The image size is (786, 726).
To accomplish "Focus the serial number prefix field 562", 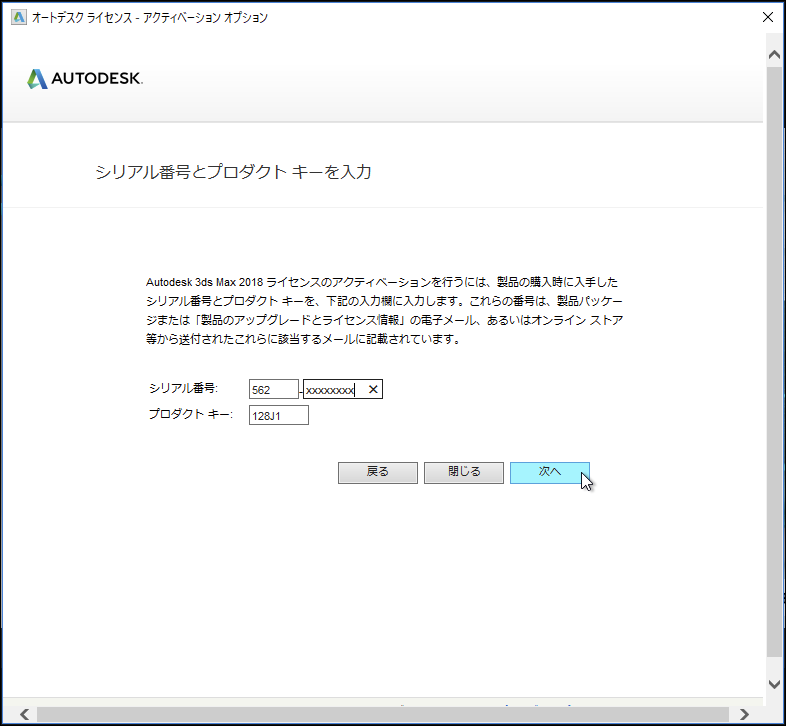I will [x=274, y=390].
